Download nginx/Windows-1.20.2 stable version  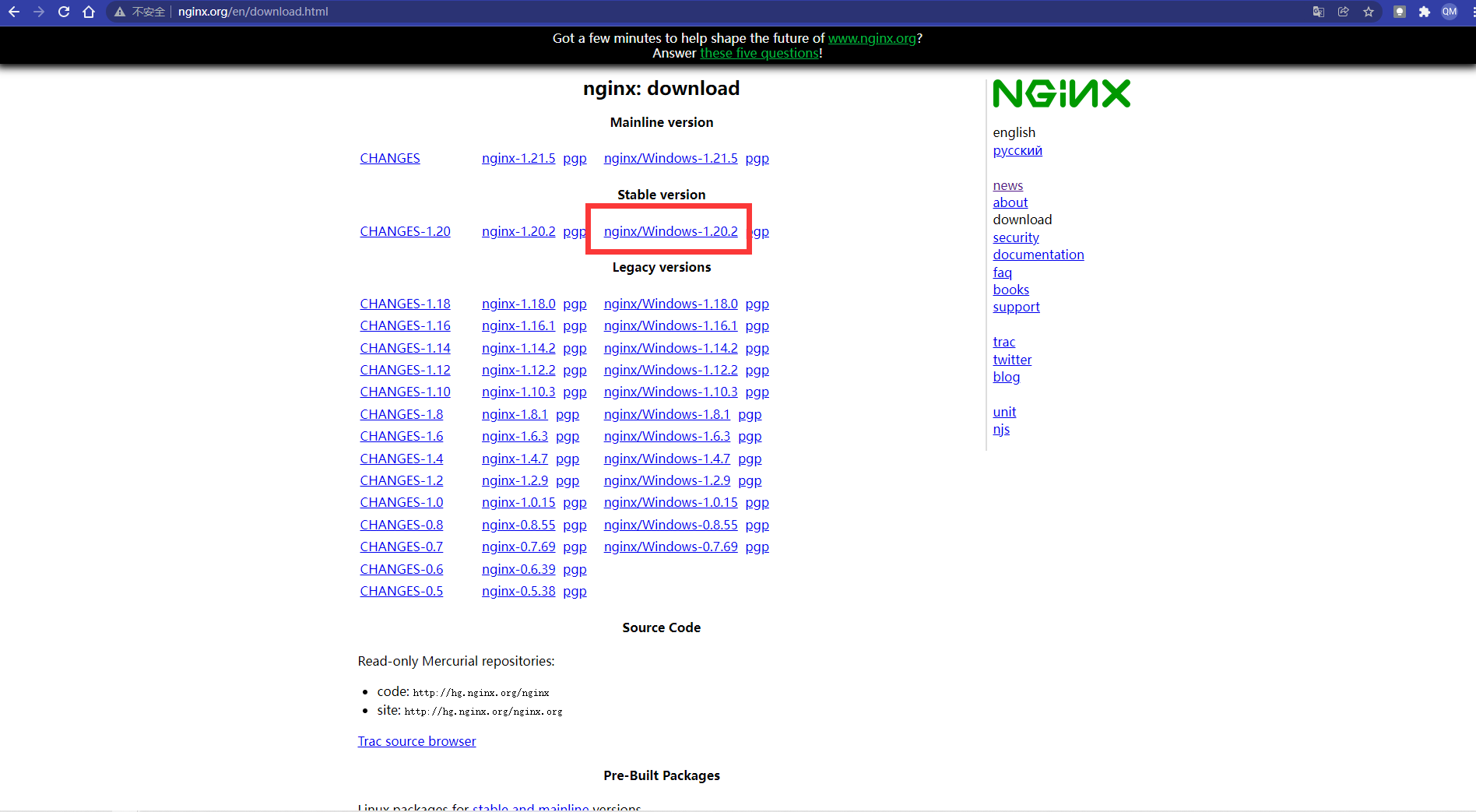click(x=670, y=231)
